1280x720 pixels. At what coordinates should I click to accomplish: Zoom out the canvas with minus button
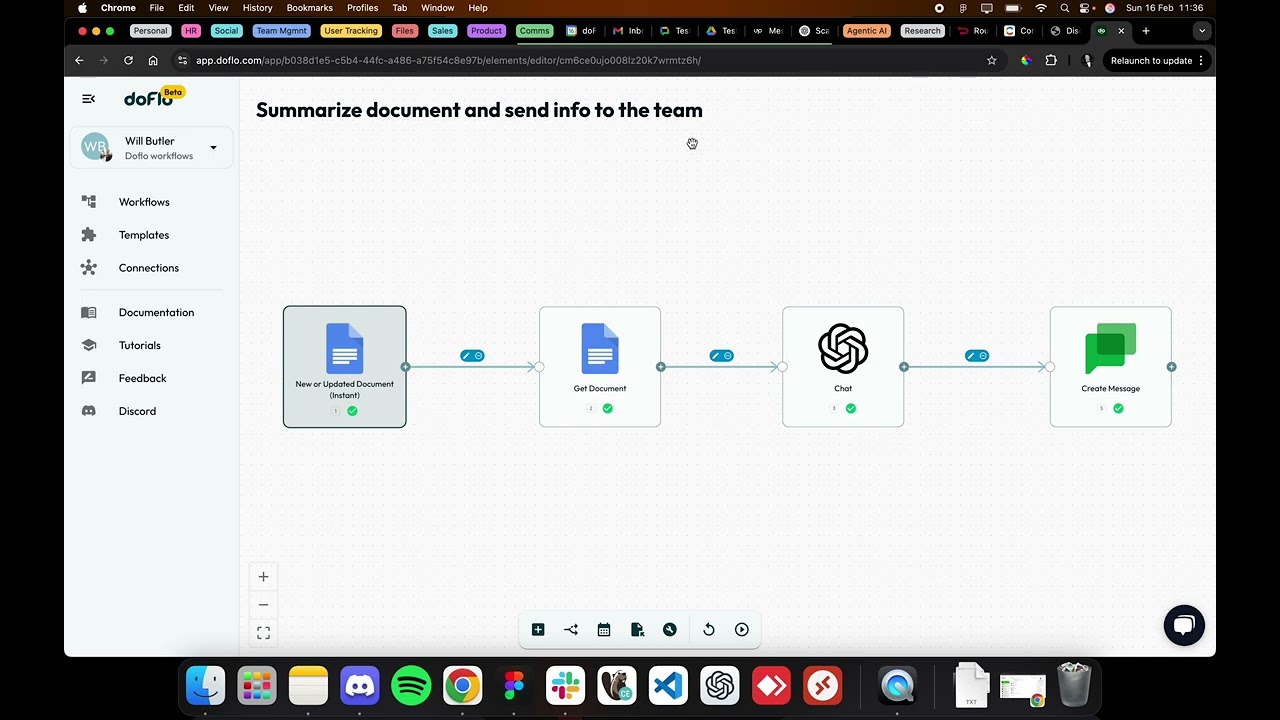tap(263, 604)
